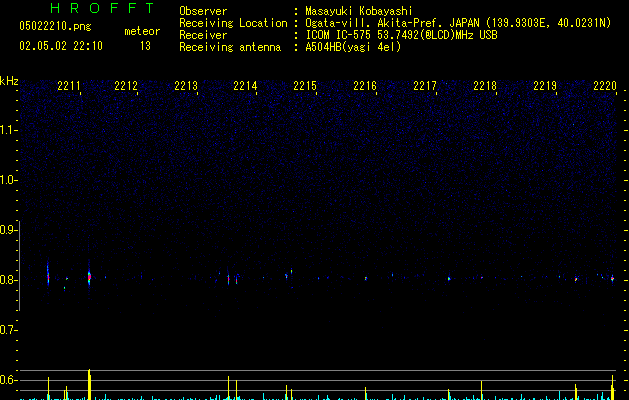The height and width of the screenshot is (400, 629).
Task: Click the 1.0 kHz frequency axis label
Action: [8, 180]
